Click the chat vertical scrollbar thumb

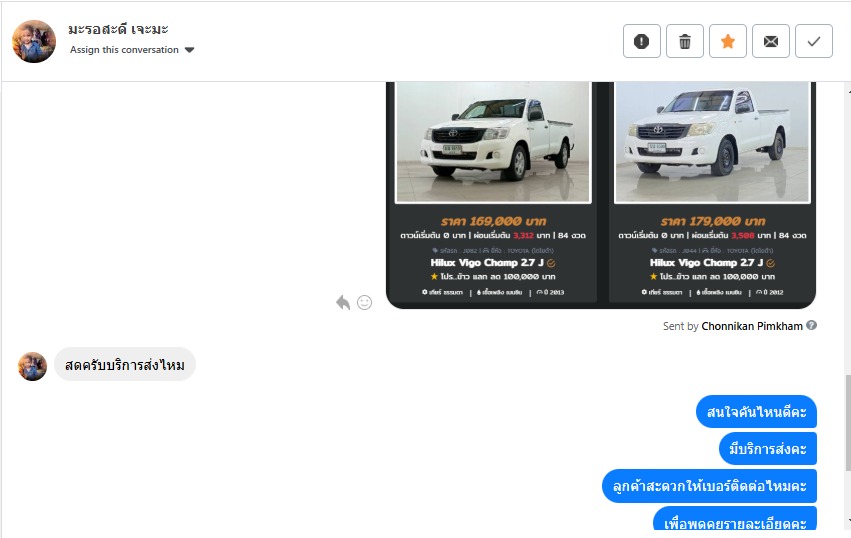(x=848, y=421)
